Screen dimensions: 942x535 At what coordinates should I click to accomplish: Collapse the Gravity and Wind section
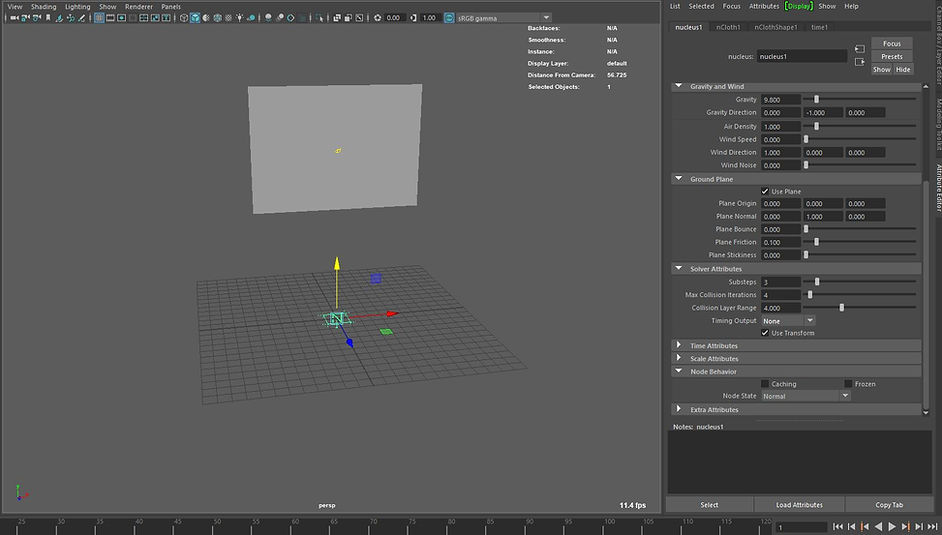tap(679, 86)
